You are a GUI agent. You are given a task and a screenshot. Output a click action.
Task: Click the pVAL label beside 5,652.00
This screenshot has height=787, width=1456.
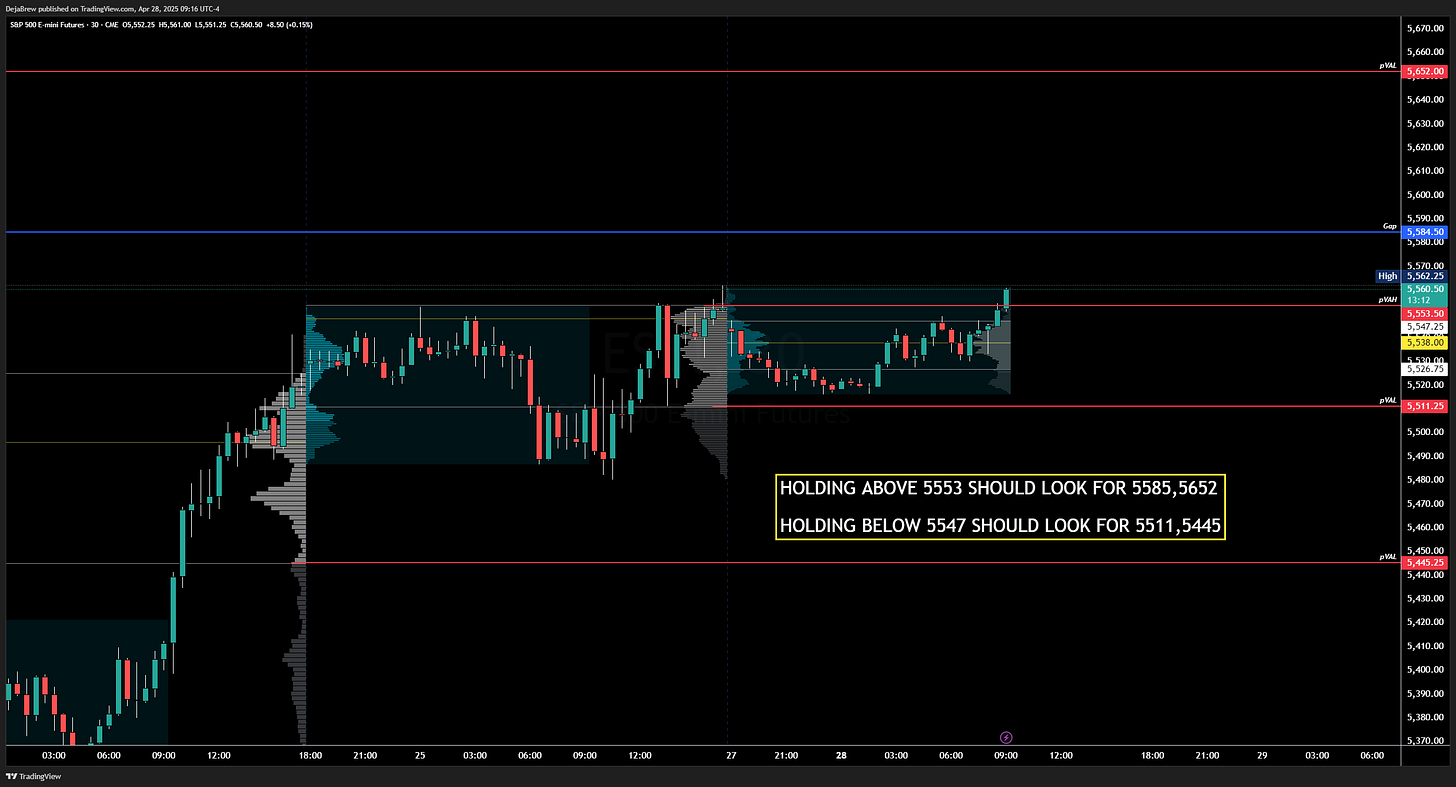(x=1388, y=65)
